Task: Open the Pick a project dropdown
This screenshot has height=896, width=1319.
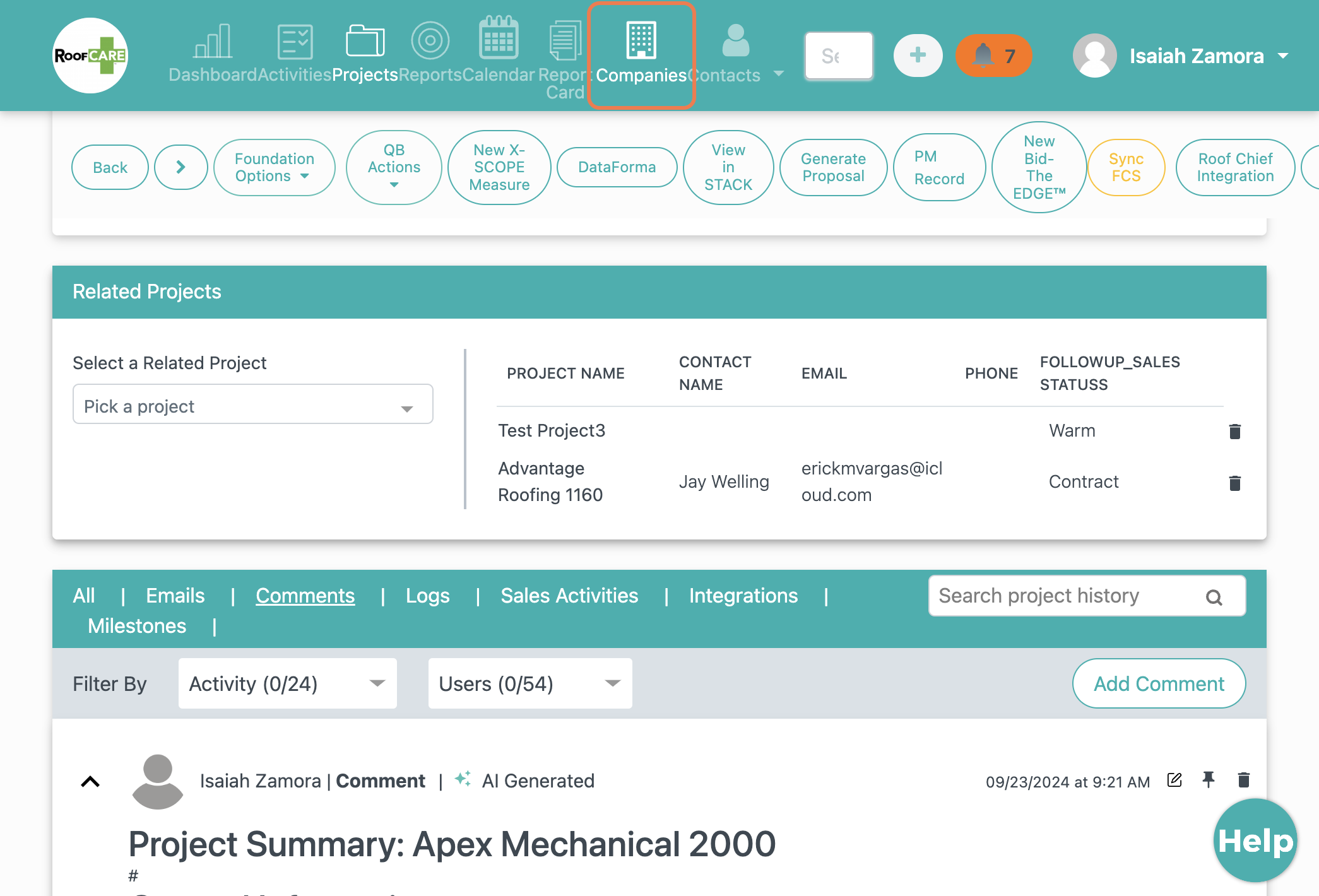Action: click(253, 404)
